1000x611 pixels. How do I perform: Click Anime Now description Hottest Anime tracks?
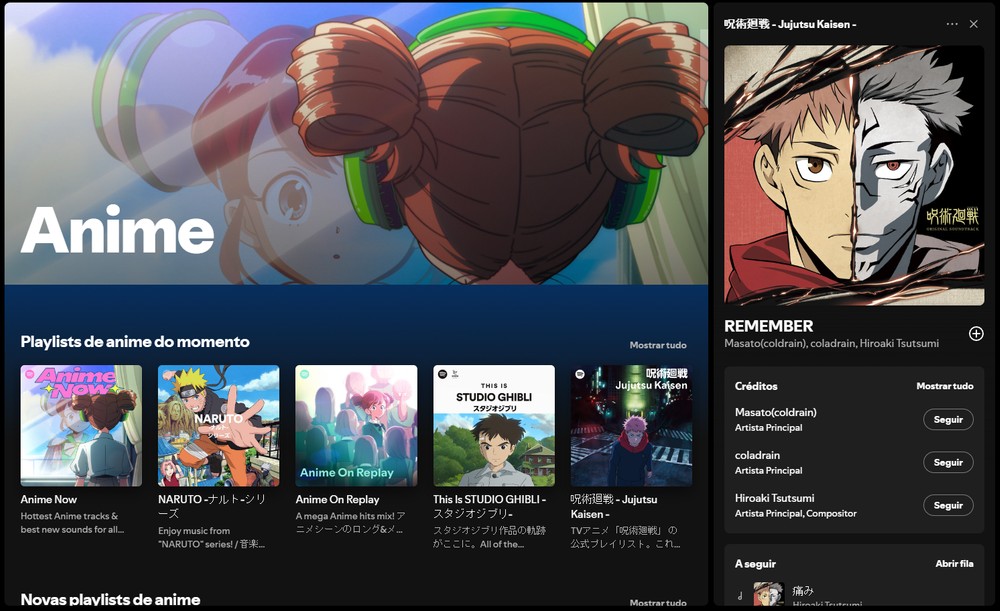point(72,523)
